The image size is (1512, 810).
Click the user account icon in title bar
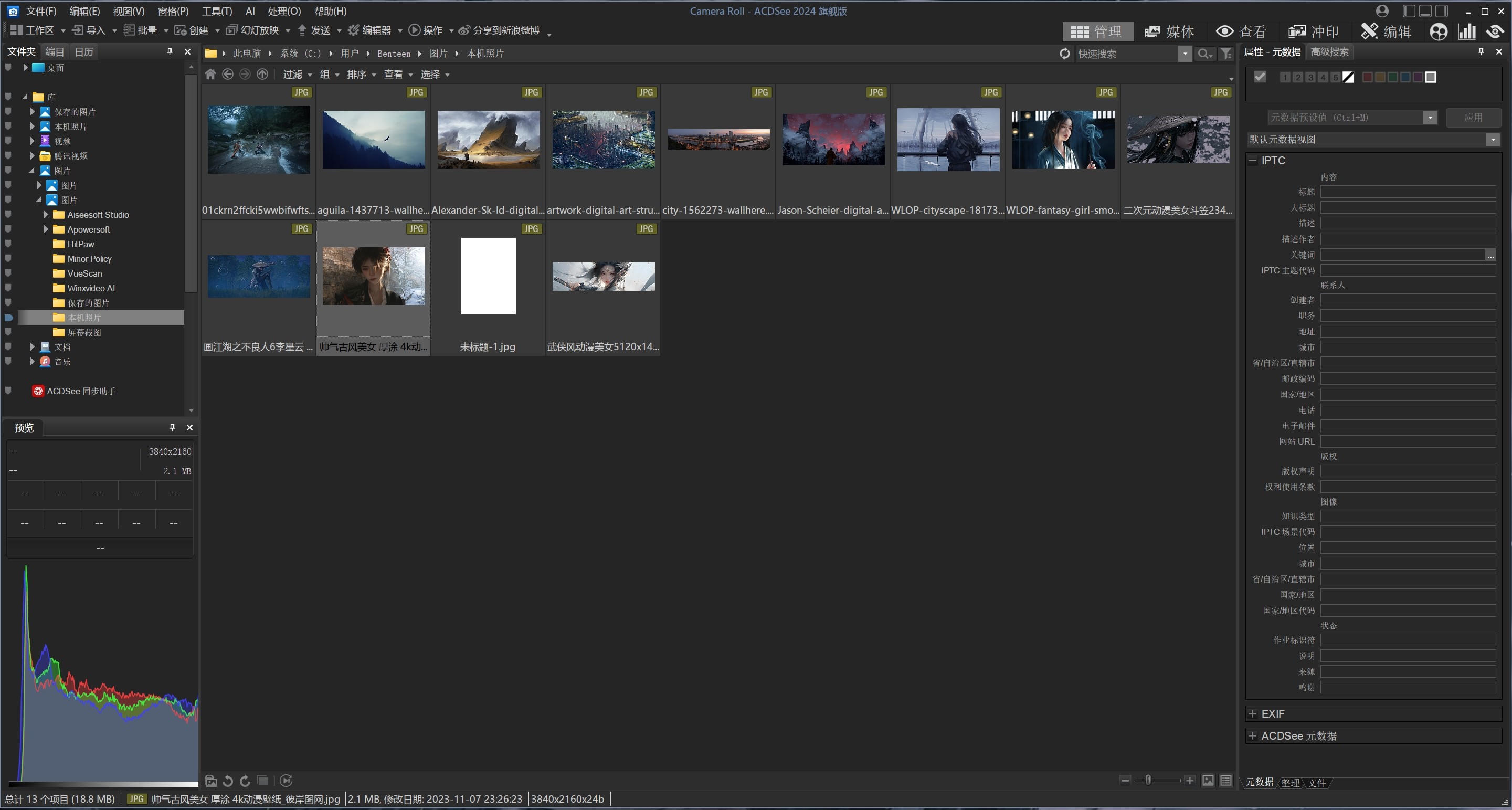click(x=1382, y=11)
